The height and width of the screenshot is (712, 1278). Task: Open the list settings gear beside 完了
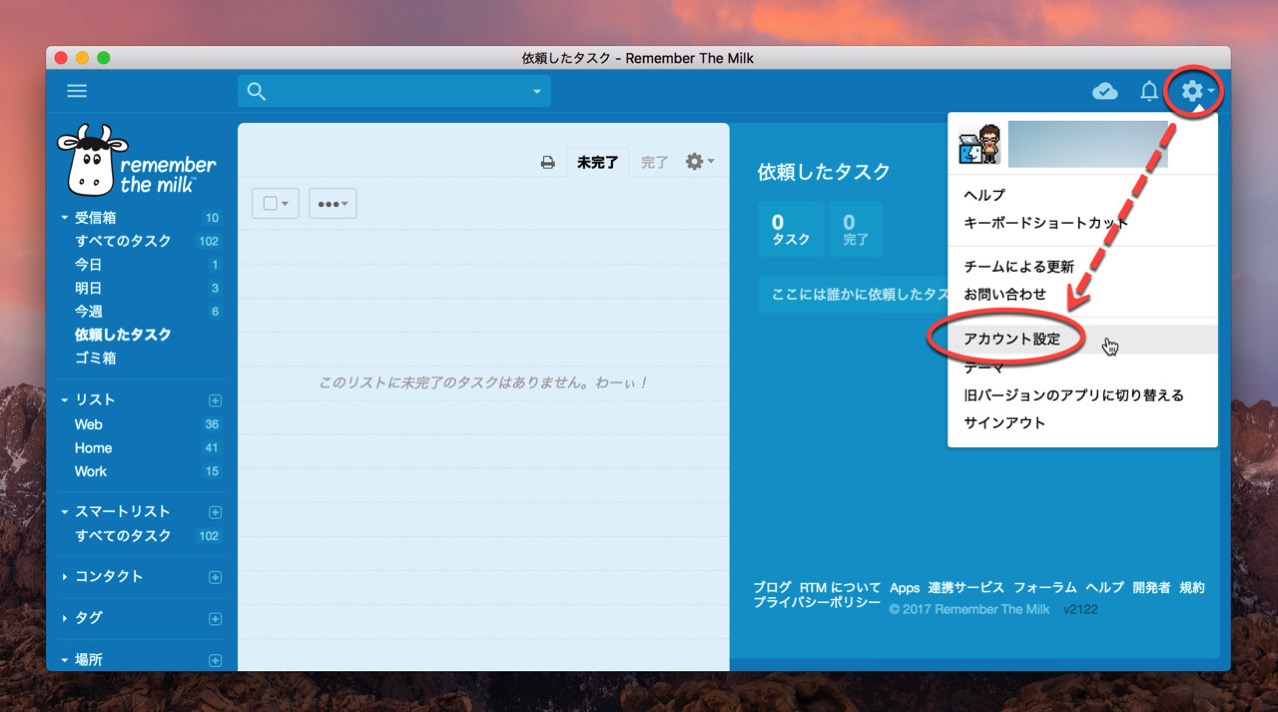click(699, 161)
